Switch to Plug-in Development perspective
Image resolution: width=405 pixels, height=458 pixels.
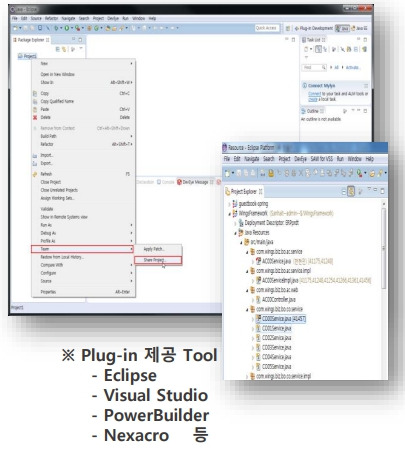[314, 28]
